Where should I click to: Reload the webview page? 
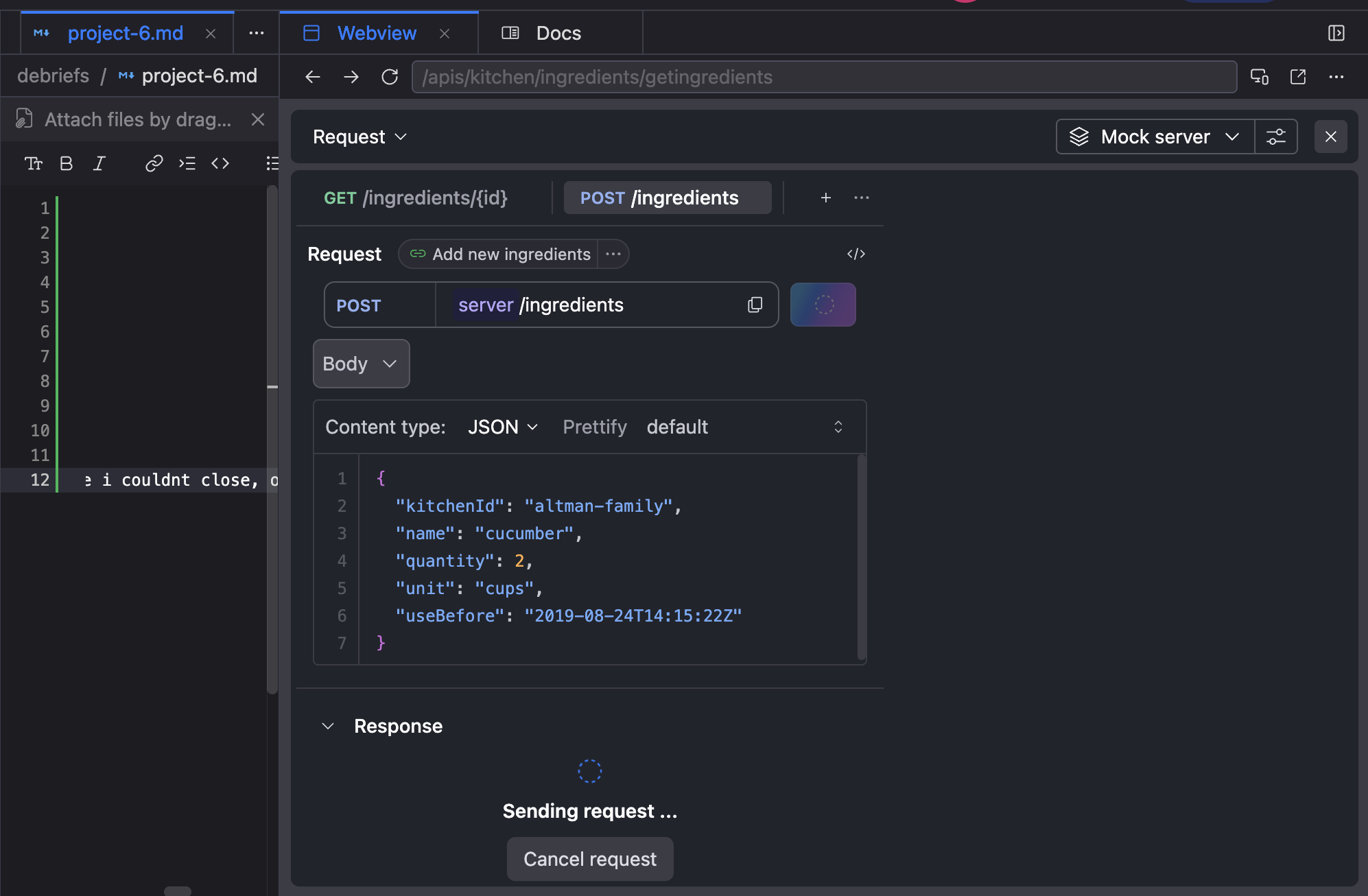[390, 77]
